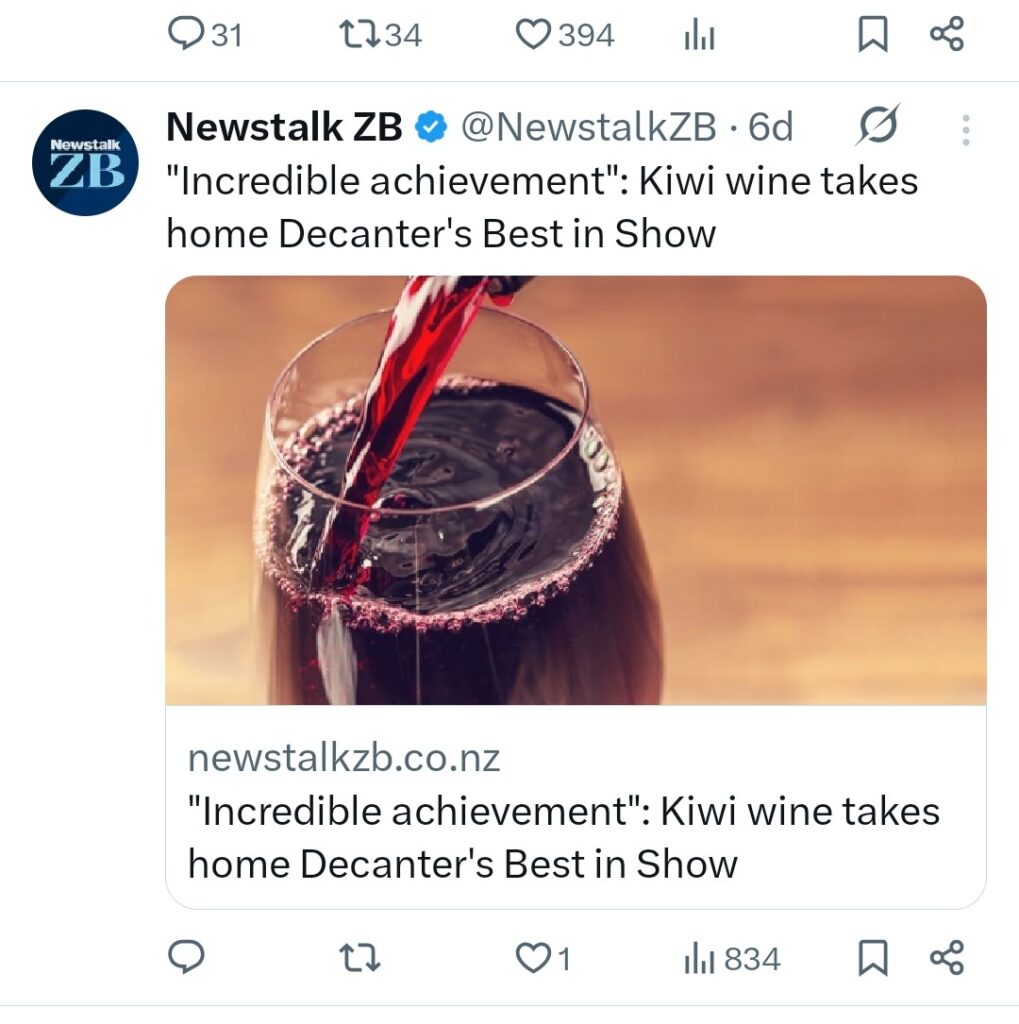This screenshot has height=1024, width=1019.
Task: View the 834 views analytics
Action: tap(732, 960)
